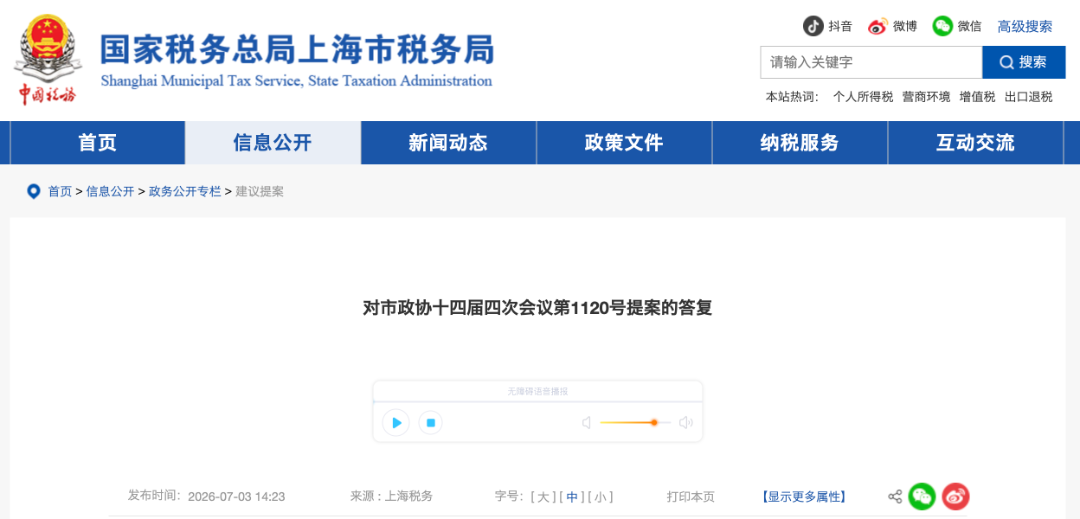Go to breadcrumb 信息公开
1080x519 pixels.
point(110,192)
